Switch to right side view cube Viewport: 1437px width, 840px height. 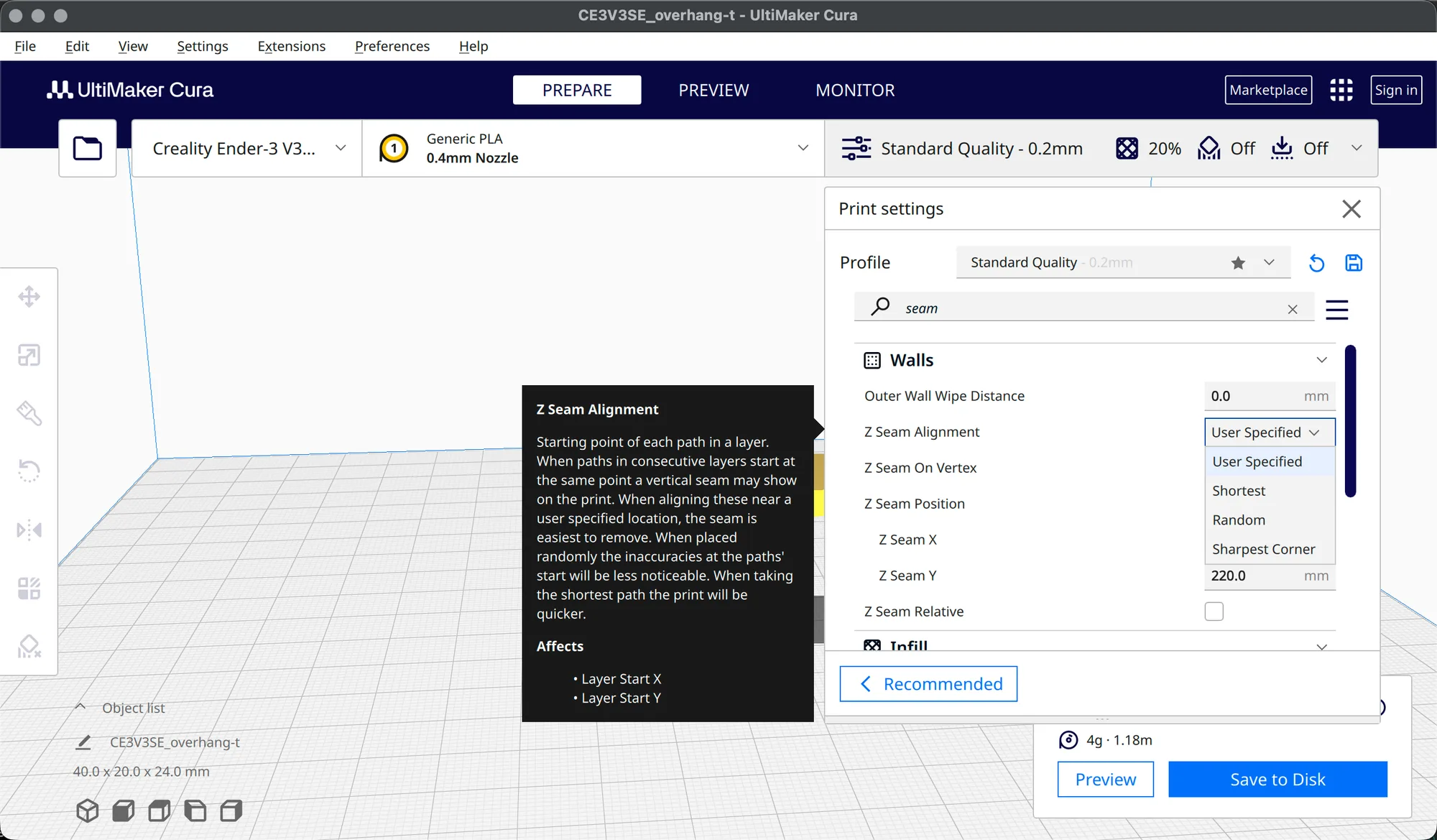pyautogui.click(x=231, y=811)
